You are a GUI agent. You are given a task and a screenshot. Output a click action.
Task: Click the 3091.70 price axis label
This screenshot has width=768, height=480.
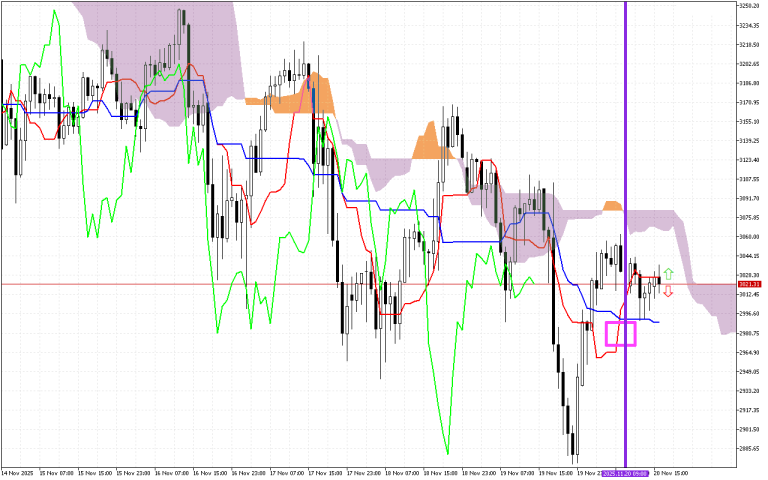(x=749, y=198)
